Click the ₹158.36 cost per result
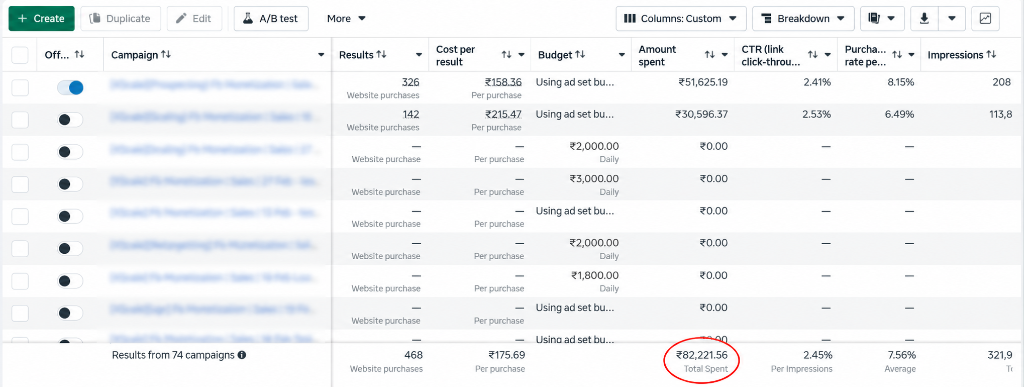The height and width of the screenshot is (387, 1024). tap(503, 82)
